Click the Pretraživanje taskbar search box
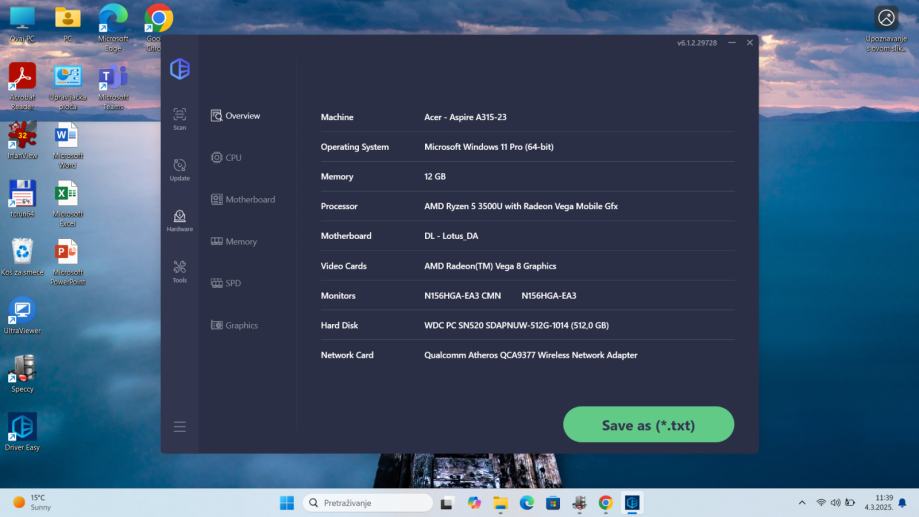This screenshot has height=517, width=919. click(x=368, y=503)
